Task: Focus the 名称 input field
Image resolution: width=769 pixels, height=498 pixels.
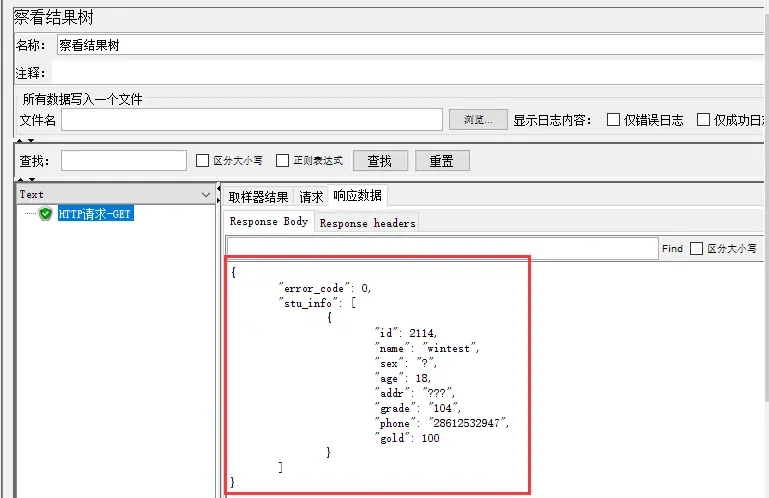Action: [410, 45]
